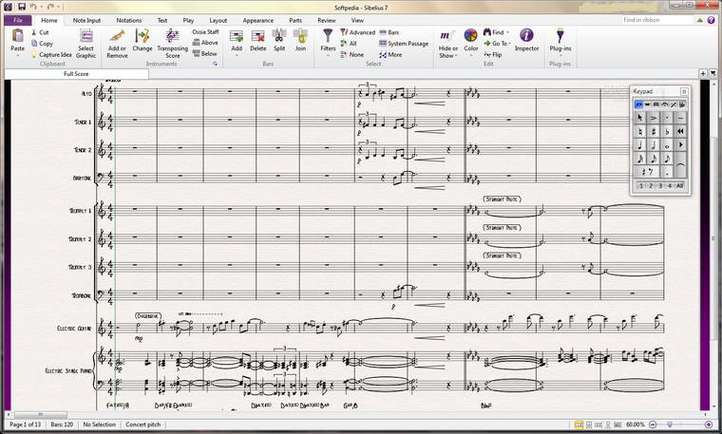Add ossia staff Above

pyautogui.click(x=205, y=43)
